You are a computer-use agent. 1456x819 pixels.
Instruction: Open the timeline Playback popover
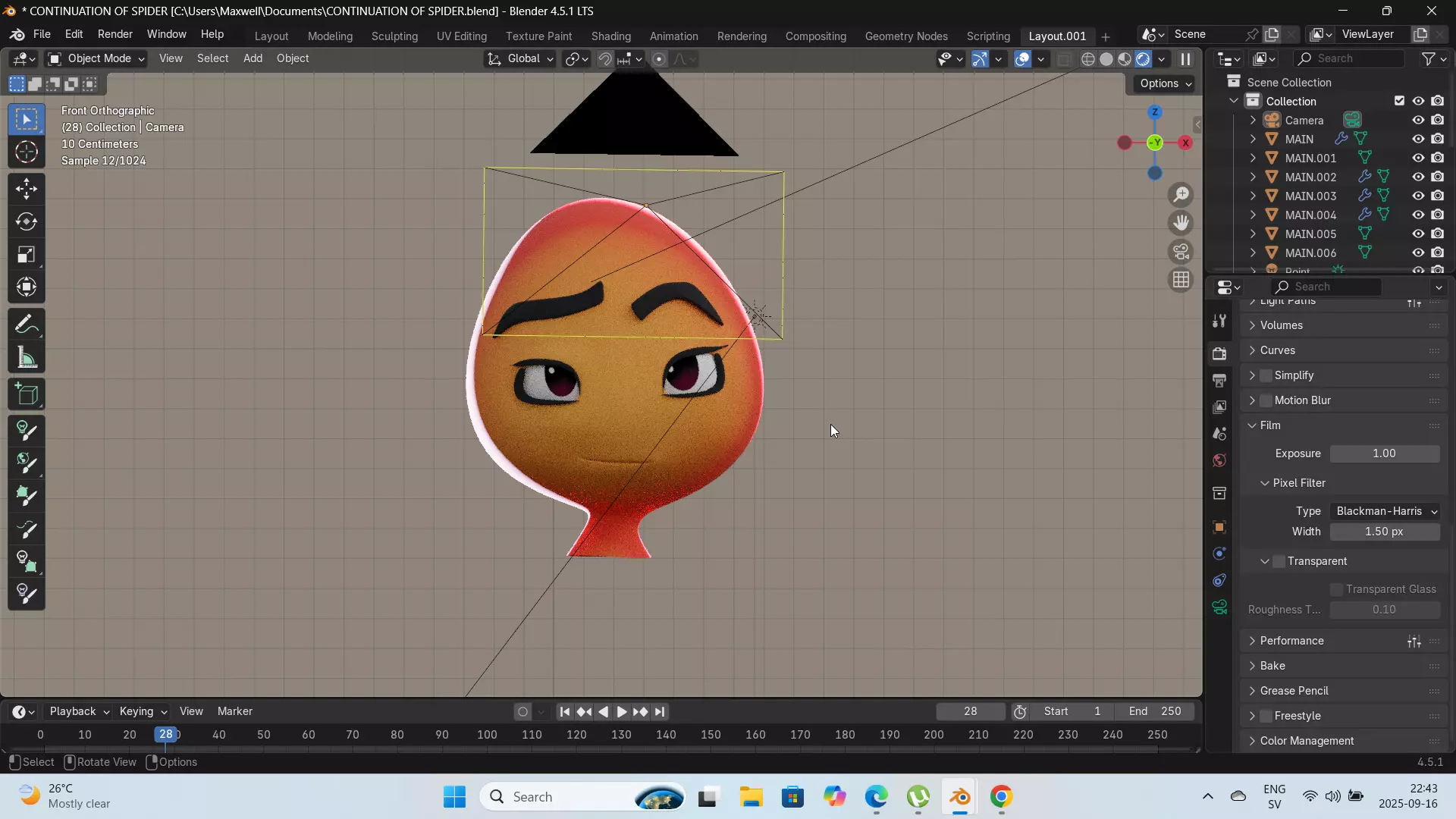coord(79,711)
